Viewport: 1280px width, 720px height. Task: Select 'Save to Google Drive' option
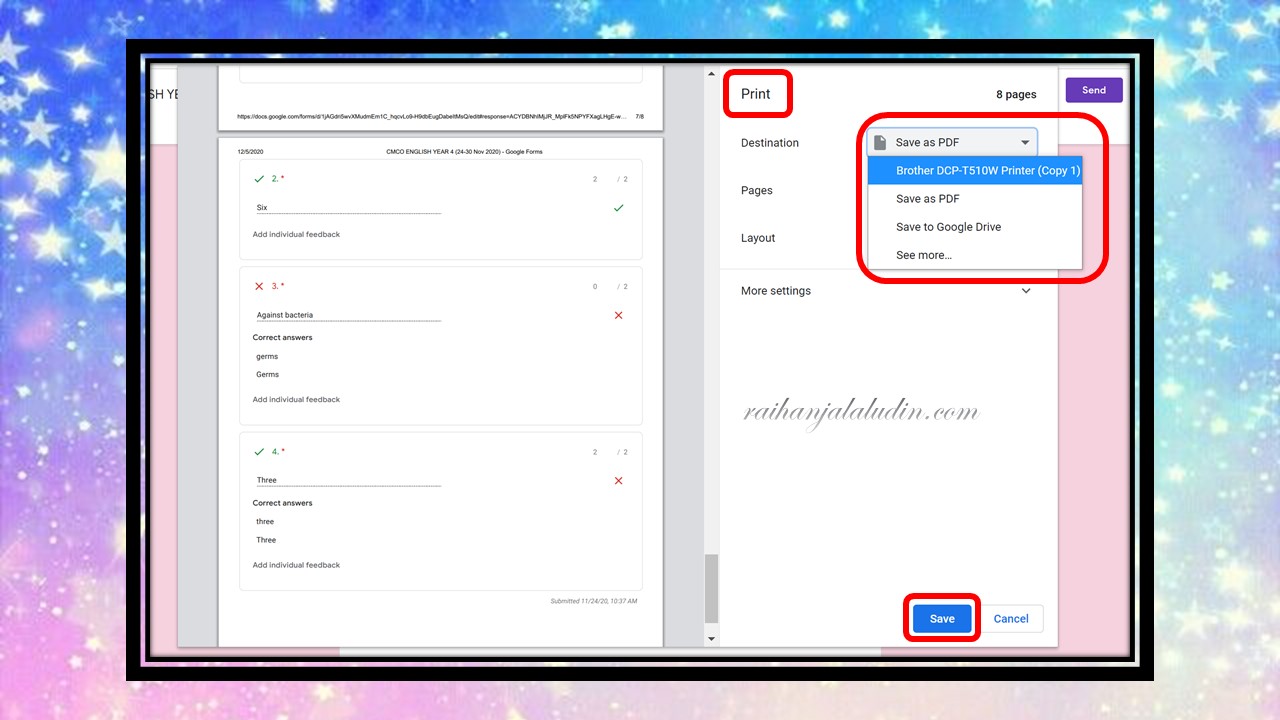pyautogui.click(x=948, y=227)
